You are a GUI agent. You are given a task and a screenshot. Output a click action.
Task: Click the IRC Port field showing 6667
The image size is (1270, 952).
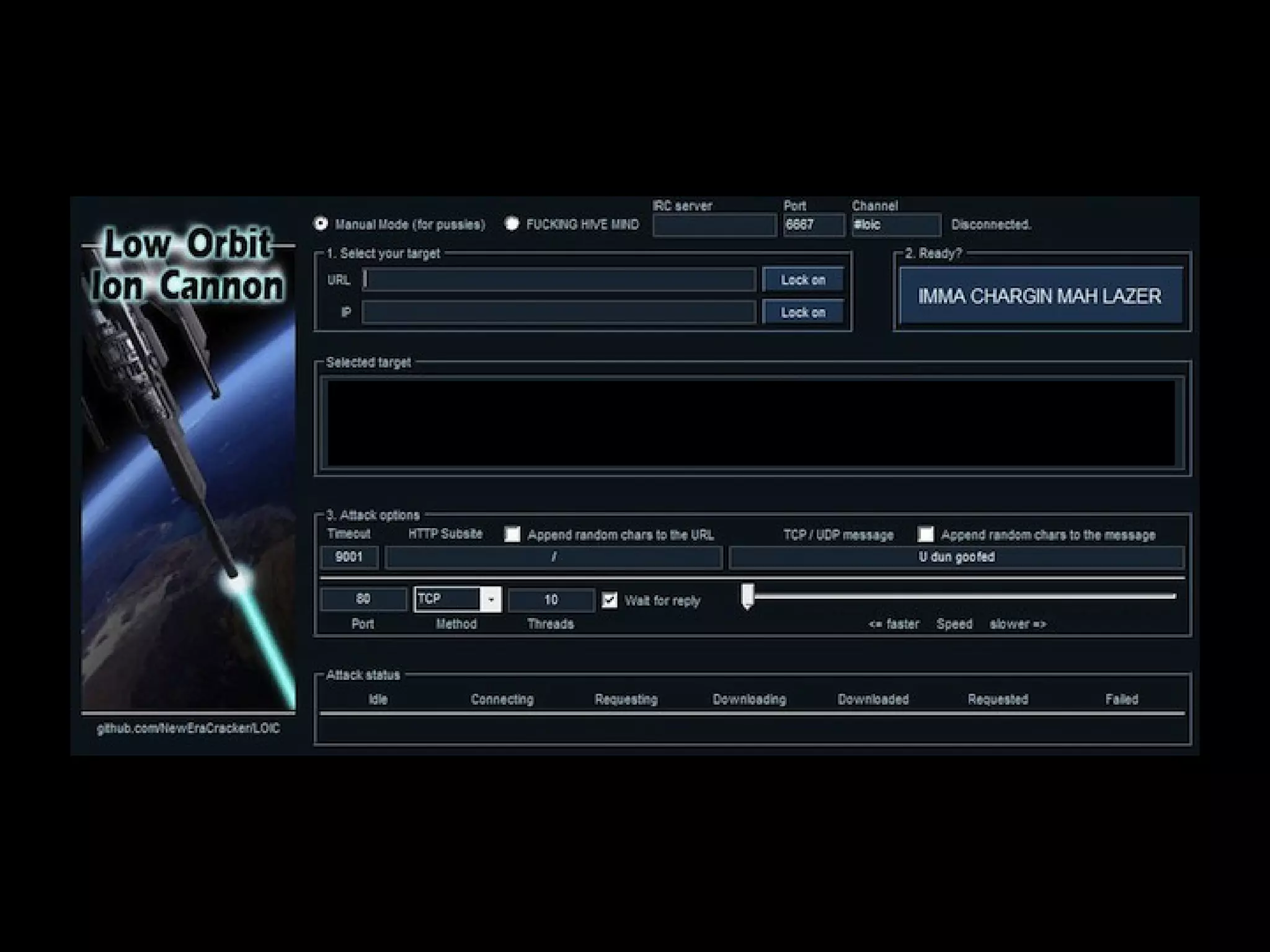tap(812, 225)
